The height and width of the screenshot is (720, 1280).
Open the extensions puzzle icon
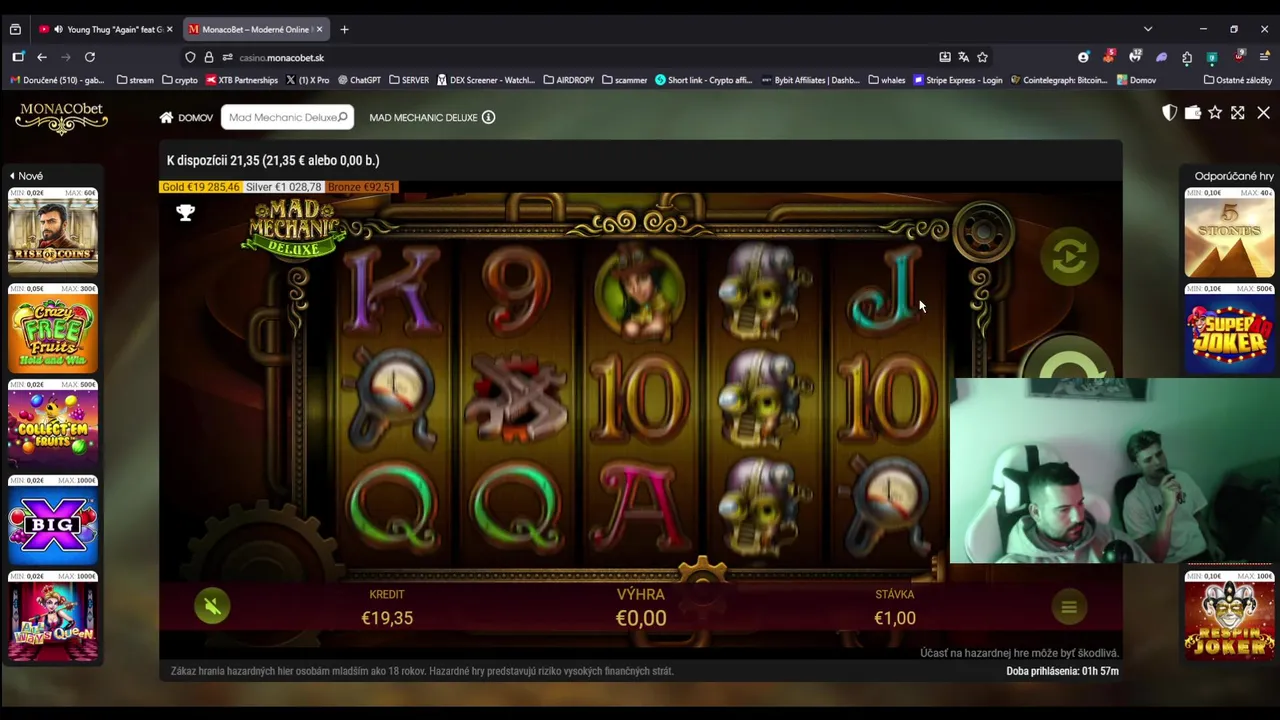click(x=1187, y=57)
